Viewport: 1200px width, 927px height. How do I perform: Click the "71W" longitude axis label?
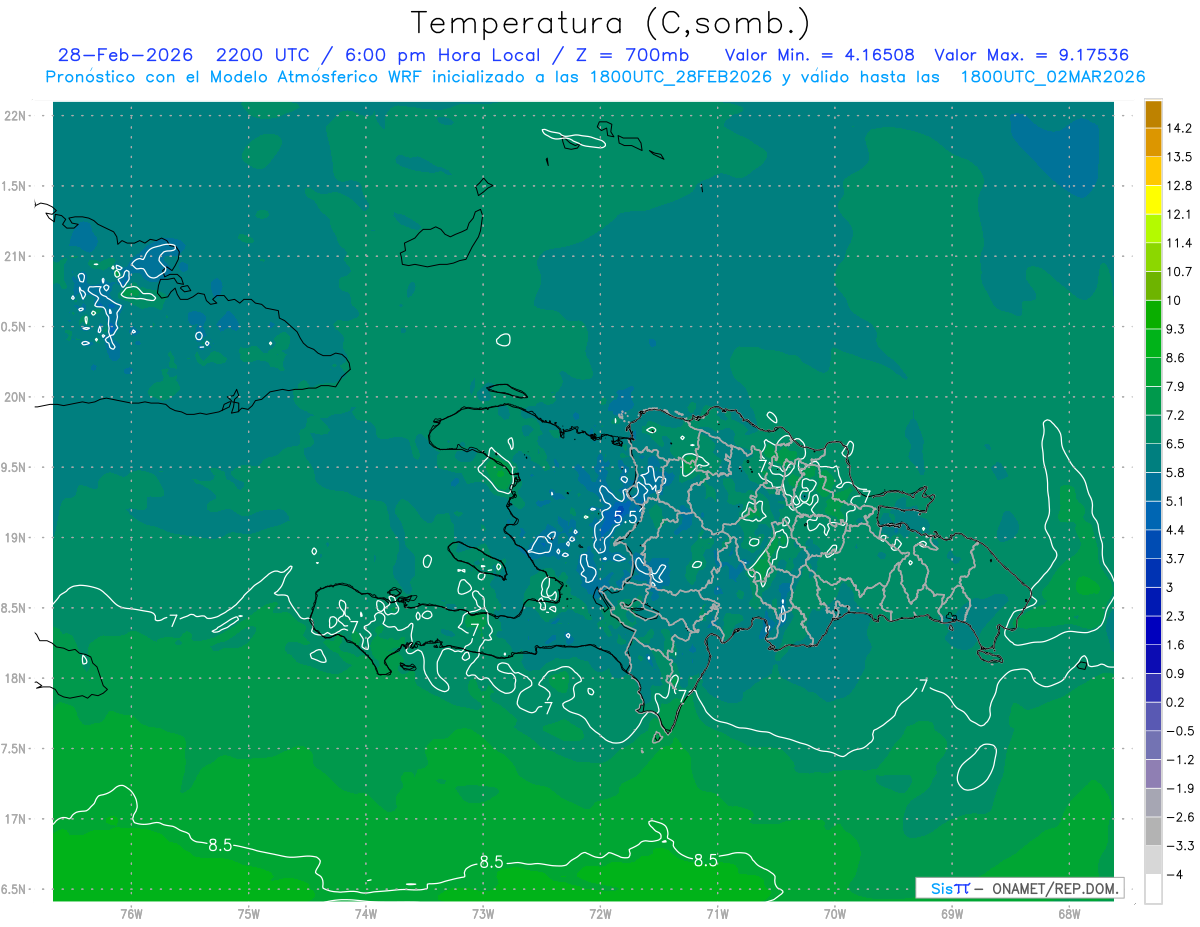(717, 913)
